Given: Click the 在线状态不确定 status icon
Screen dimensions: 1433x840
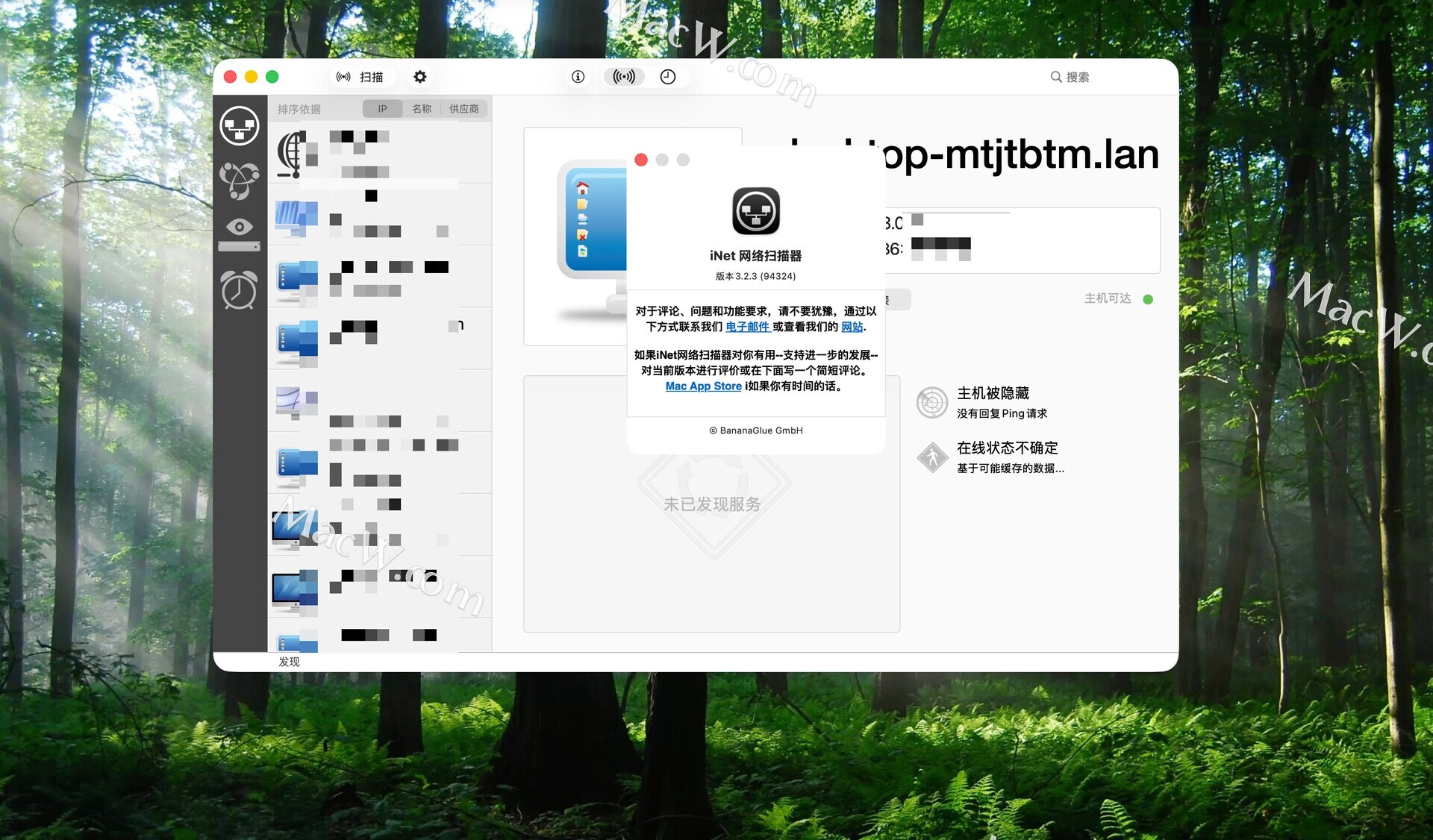Looking at the screenshot, I should point(932,457).
